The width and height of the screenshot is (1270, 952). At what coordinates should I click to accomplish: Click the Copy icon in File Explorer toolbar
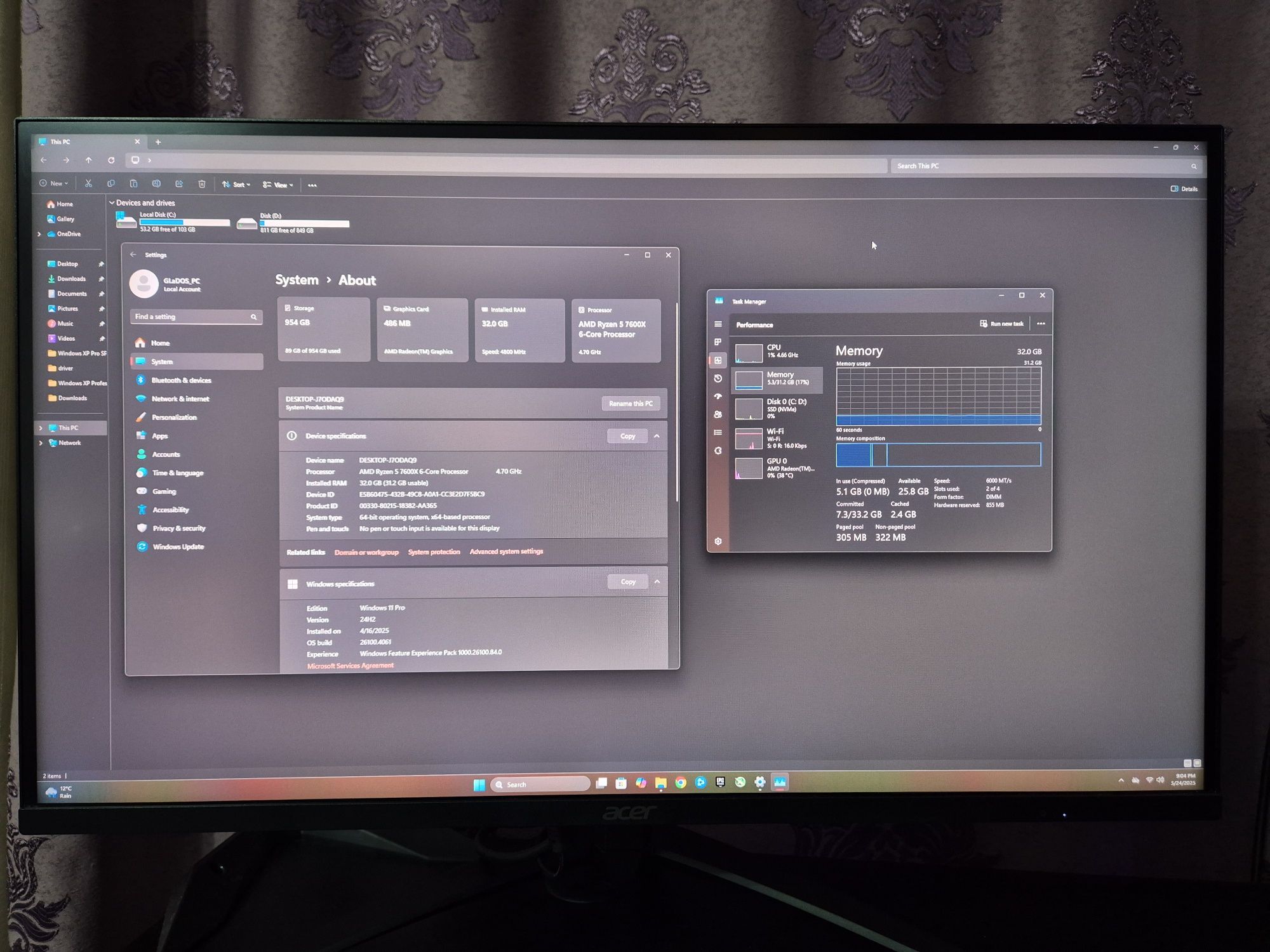pyautogui.click(x=111, y=183)
